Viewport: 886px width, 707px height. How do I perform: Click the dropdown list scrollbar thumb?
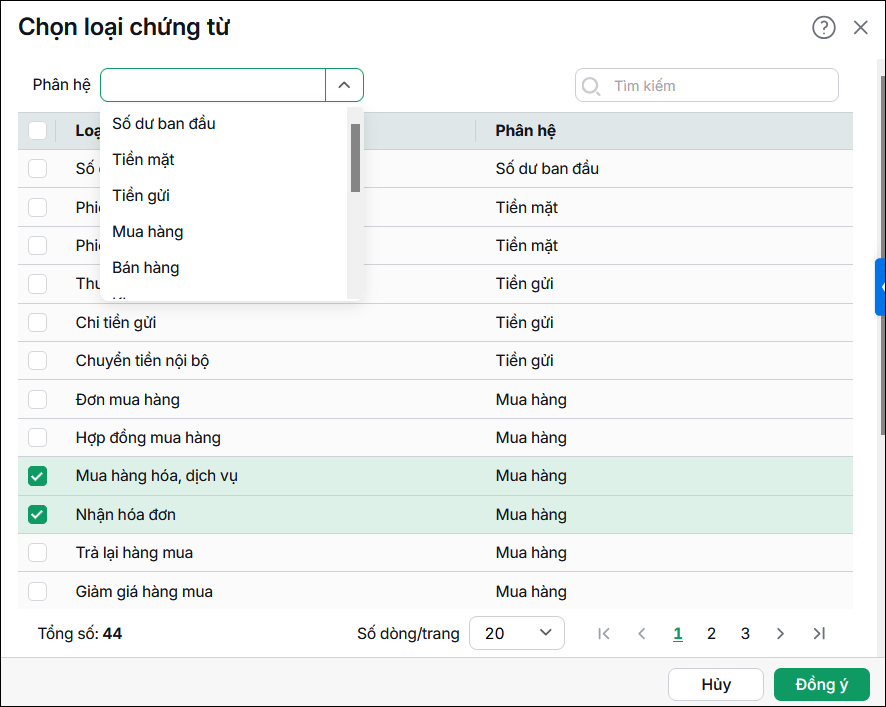tap(355, 158)
